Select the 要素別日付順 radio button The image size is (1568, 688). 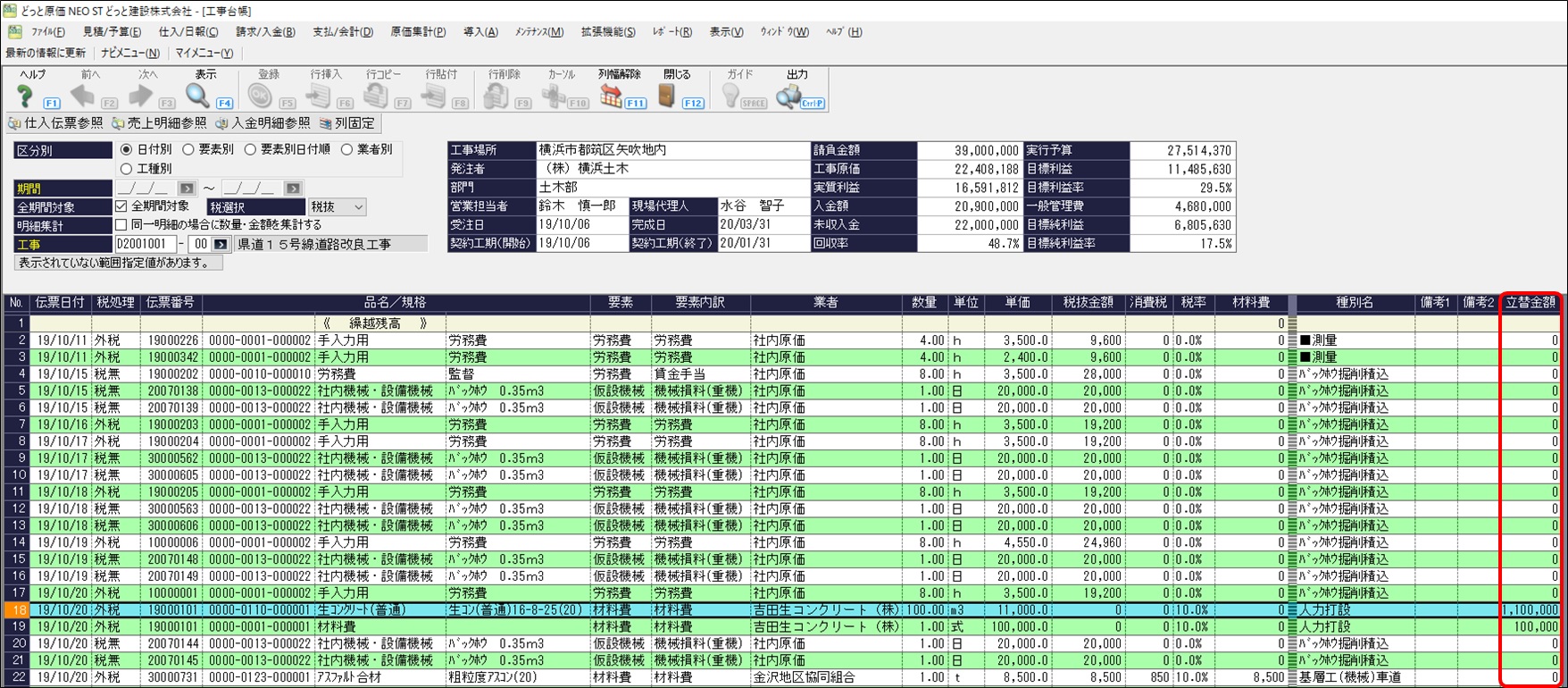tap(251, 150)
